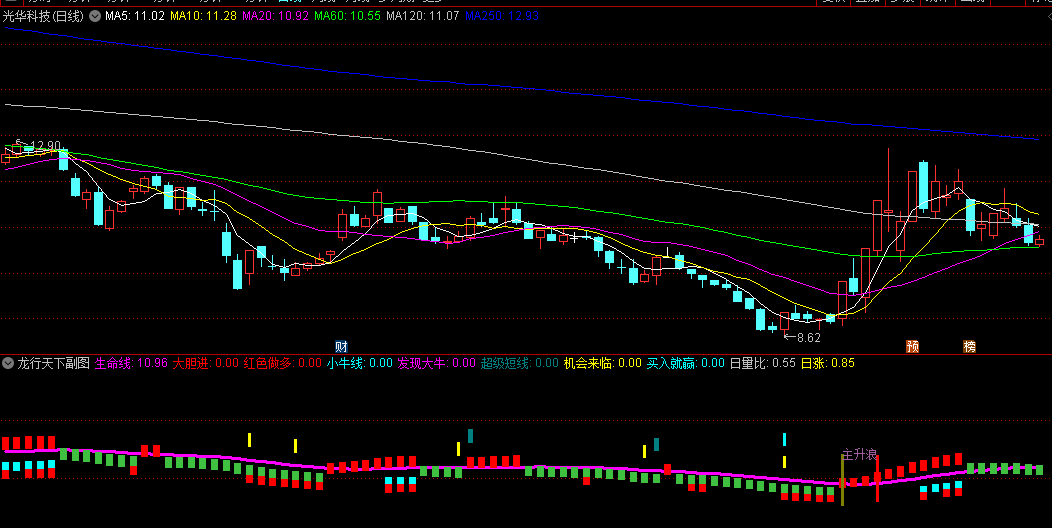Image resolution: width=1052 pixels, height=528 pixels.
Task: Open the main chart indicator dropdown beside 光华科技(日线)
Action: (95, 16)
